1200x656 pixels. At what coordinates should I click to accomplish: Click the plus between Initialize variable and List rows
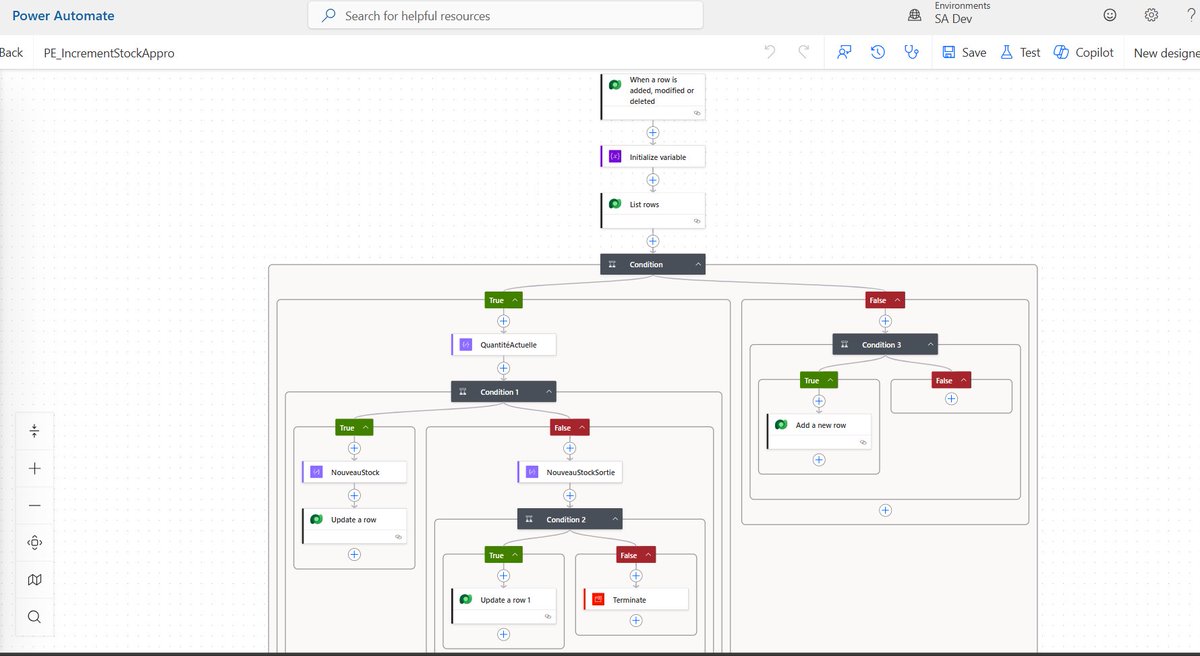653,181
